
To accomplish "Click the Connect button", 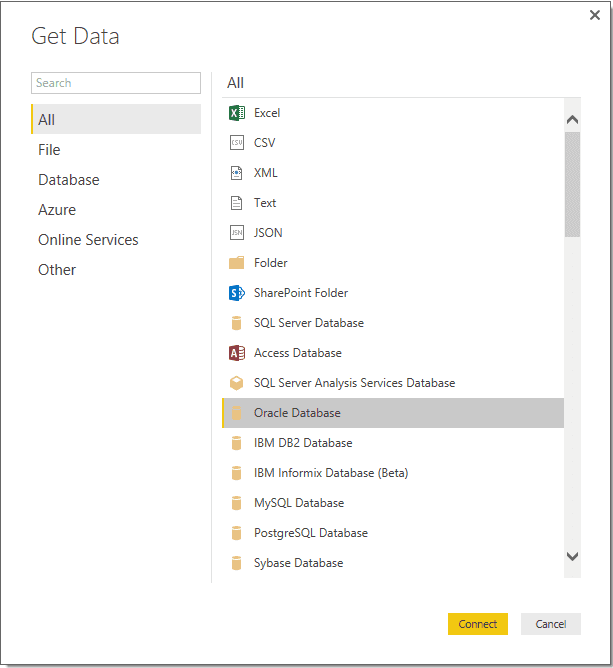I will [478, 624].
